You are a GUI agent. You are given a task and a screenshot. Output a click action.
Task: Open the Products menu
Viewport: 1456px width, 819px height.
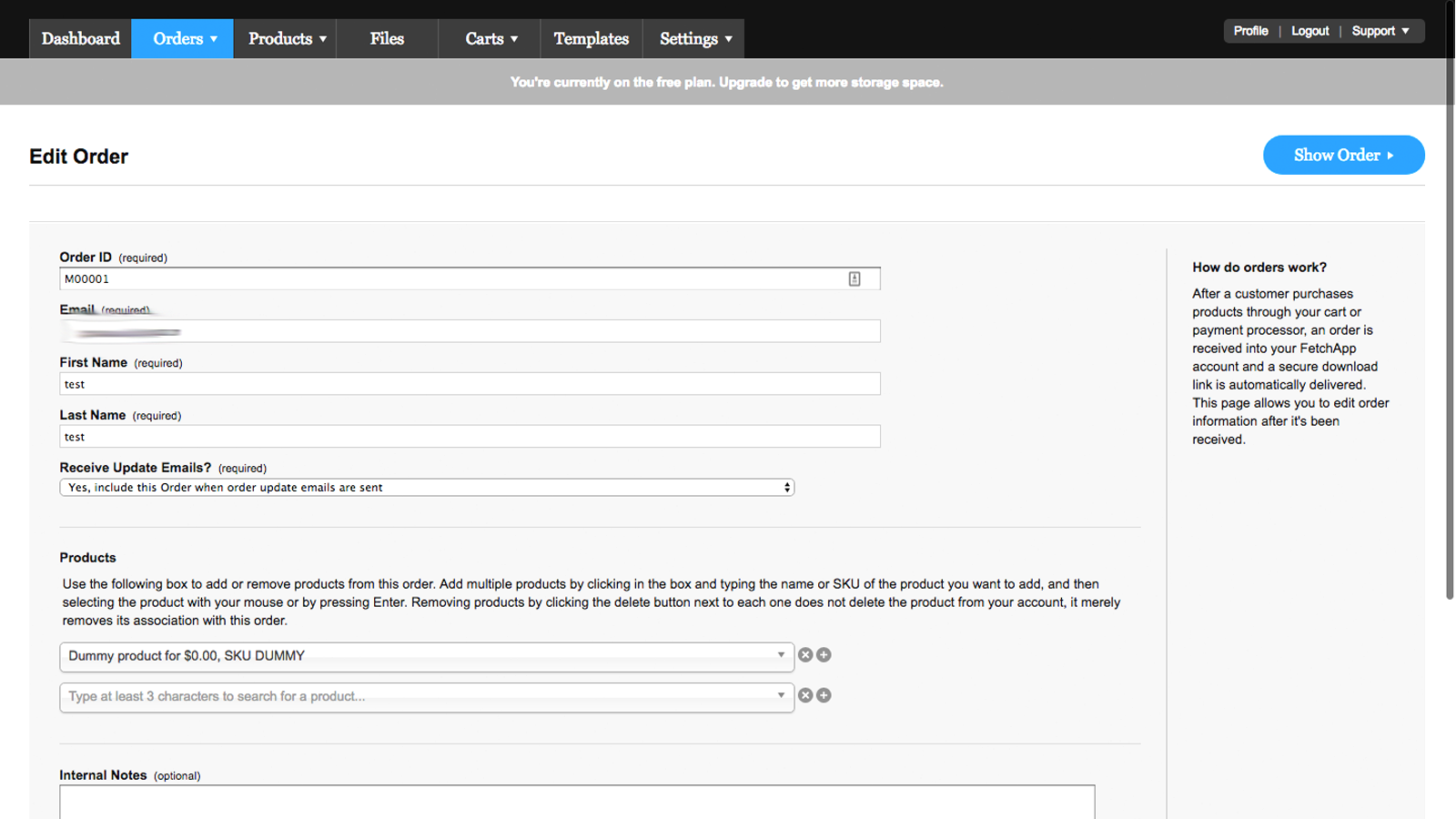(x=286, y=39)
